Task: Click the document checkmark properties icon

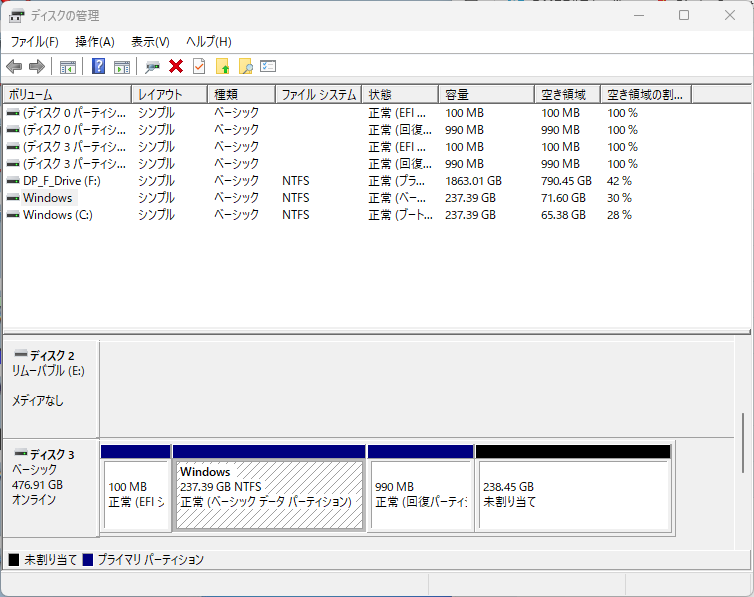Action: (199, 66)
